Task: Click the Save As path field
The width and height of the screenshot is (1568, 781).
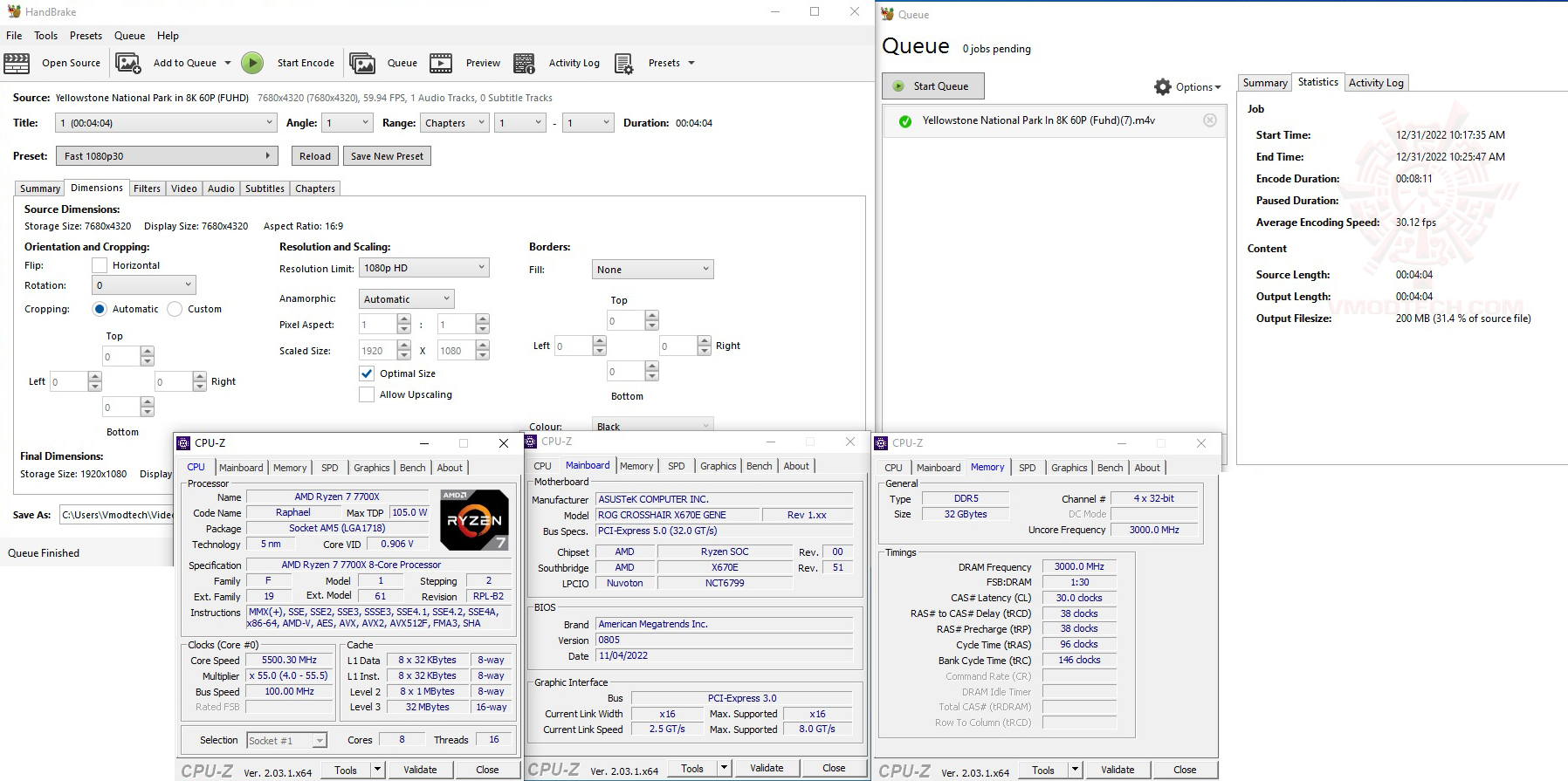Action: pos(117,515)
